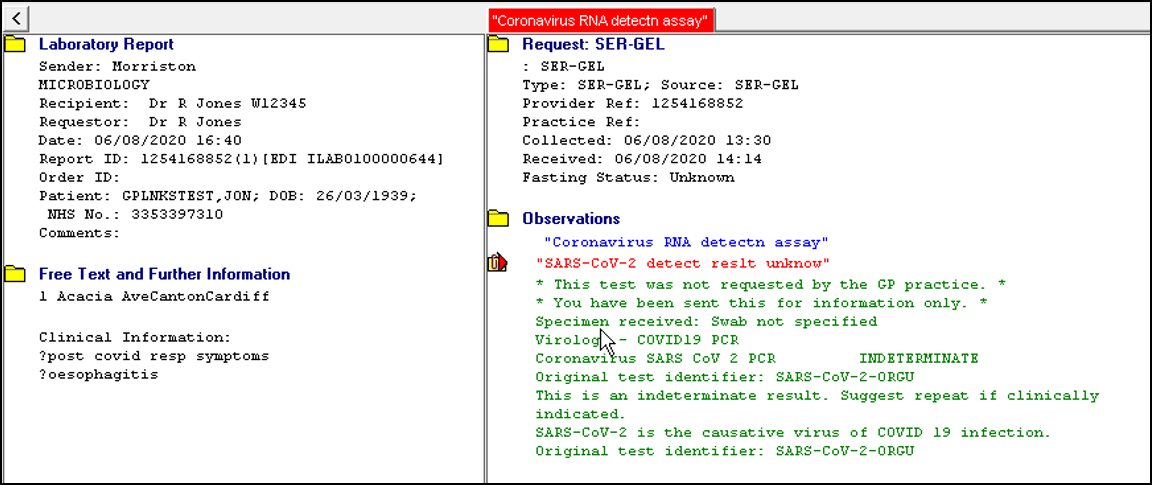Click the Practice Ref: line
The image size is (1152, 485).
[581, 121]
